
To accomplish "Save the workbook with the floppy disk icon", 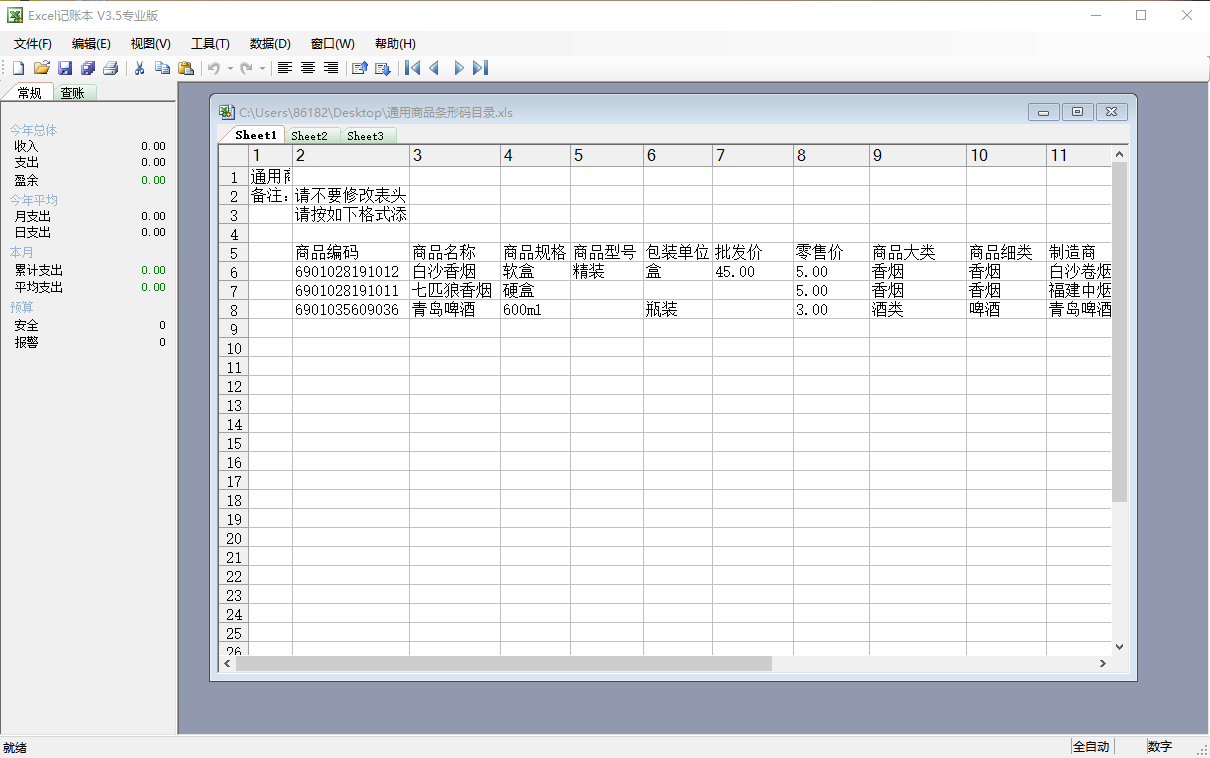I will (x=65, y=68).
